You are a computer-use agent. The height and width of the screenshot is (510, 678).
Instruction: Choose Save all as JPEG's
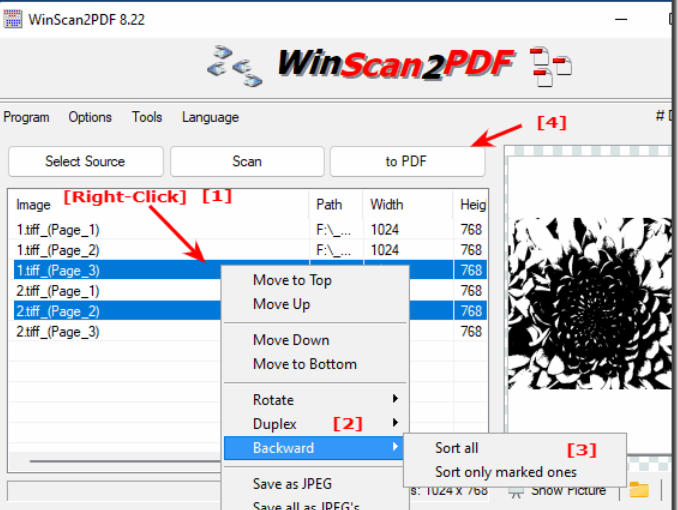315,504
